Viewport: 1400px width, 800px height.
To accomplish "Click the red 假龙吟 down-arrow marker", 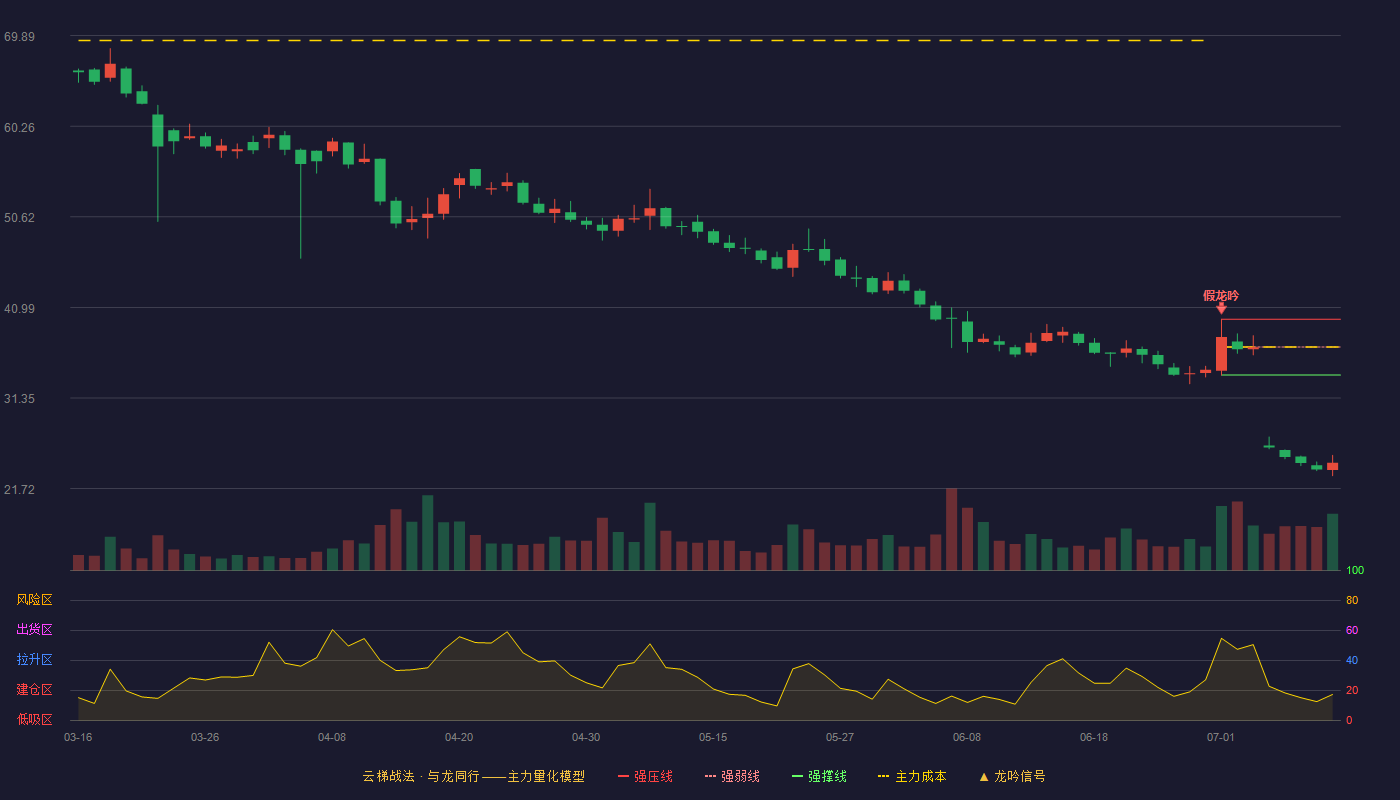I will coord(1221,309).
